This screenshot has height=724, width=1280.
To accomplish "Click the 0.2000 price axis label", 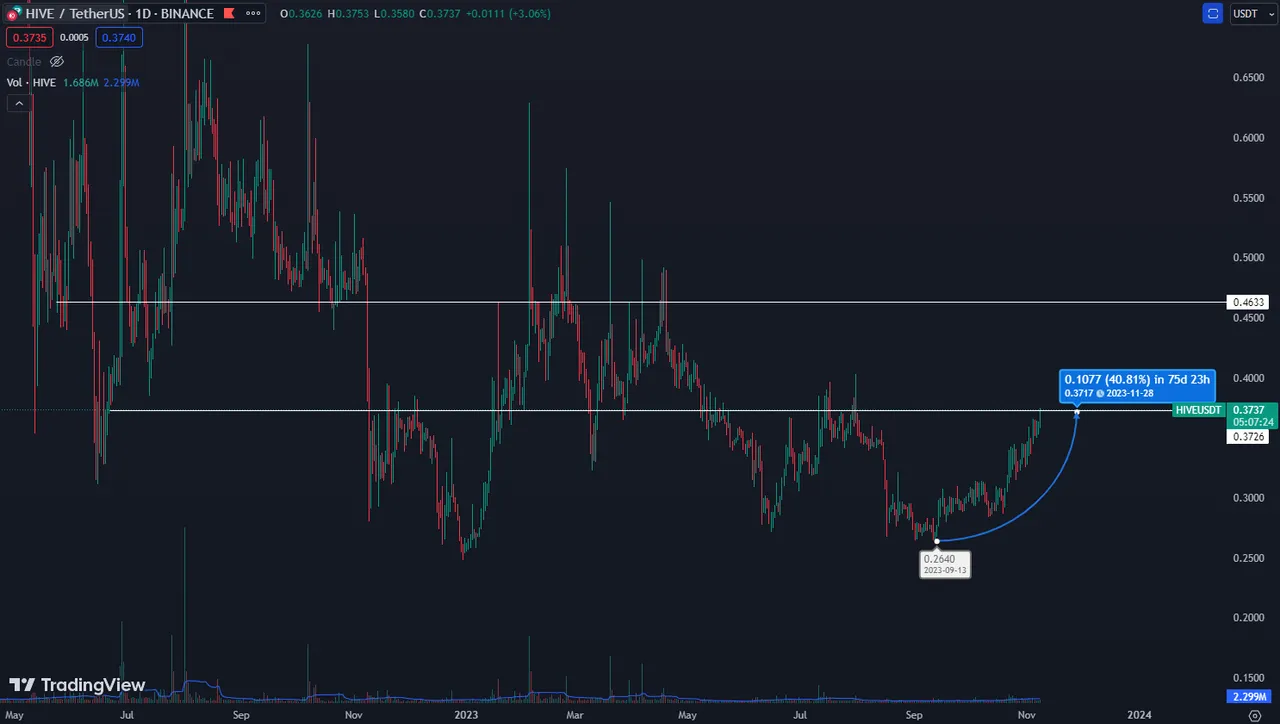I will pos(1248,618).
